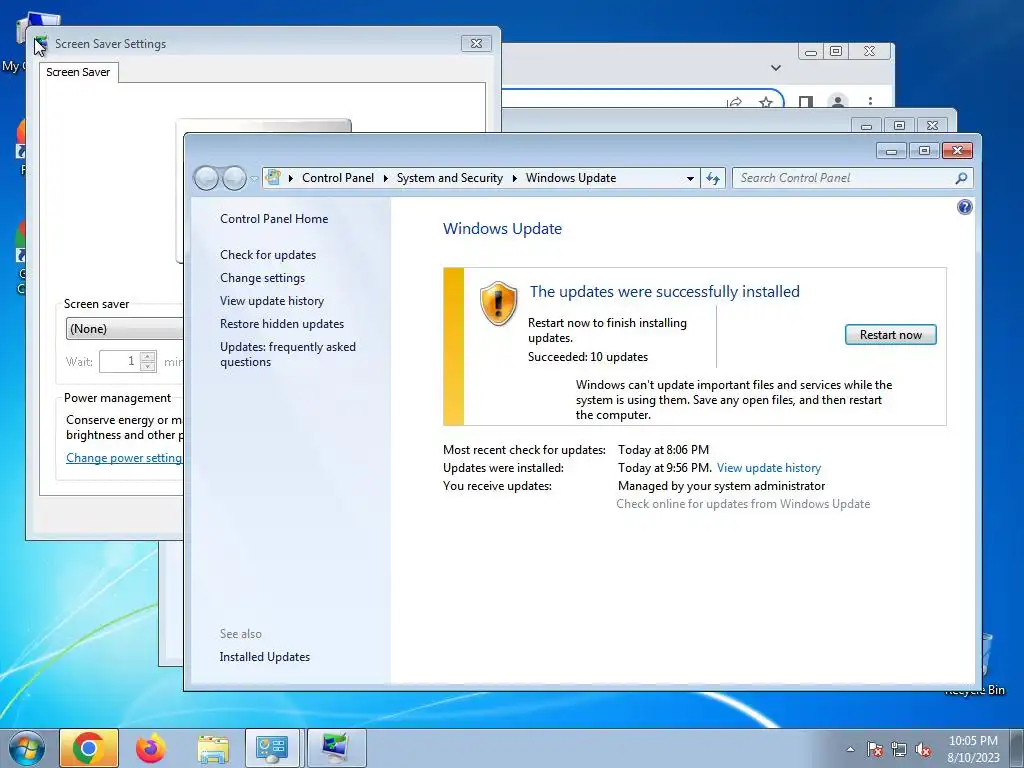Click the address bar refresh button

[712, 178]
